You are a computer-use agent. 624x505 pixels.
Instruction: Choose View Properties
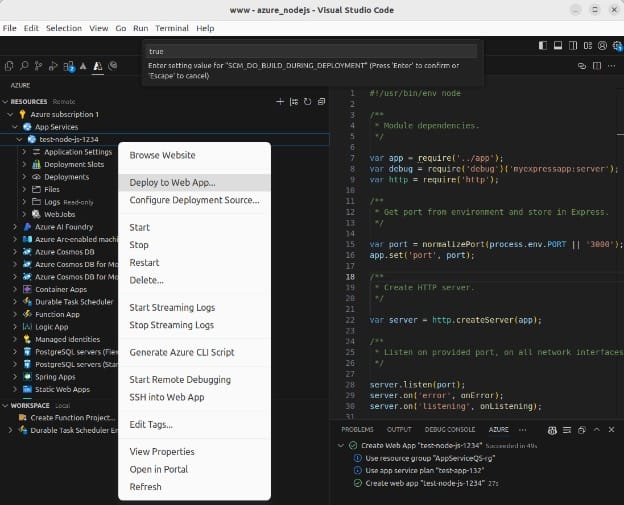[x=194, y=452]
